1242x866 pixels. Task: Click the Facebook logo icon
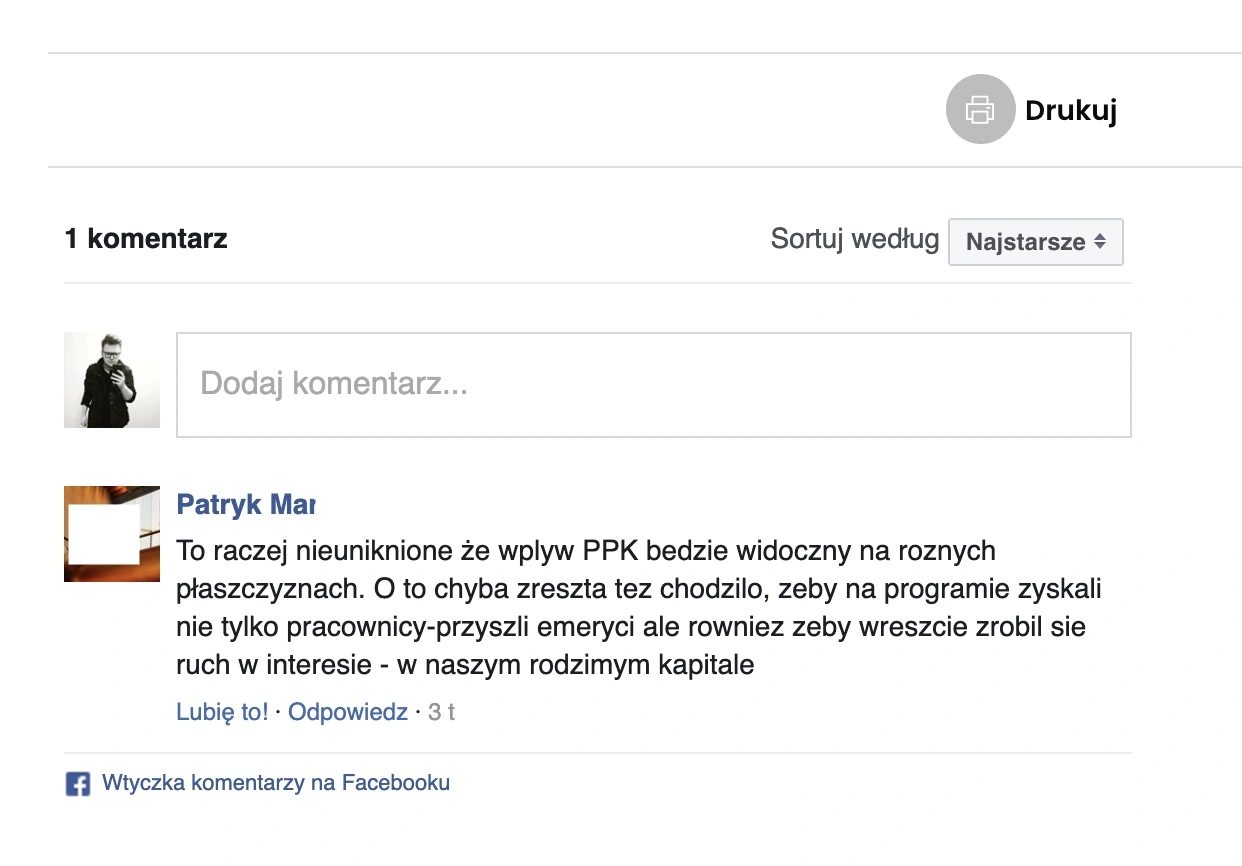point(78,784)
